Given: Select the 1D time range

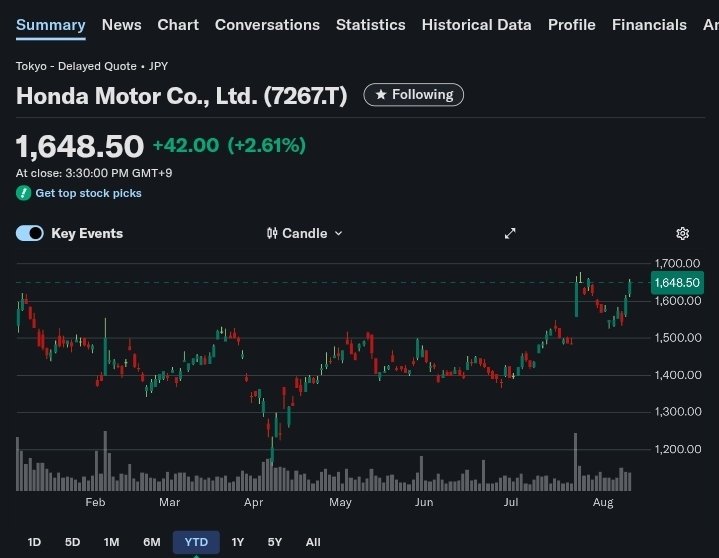Looking at the screenshot, I should click(34, 542).
